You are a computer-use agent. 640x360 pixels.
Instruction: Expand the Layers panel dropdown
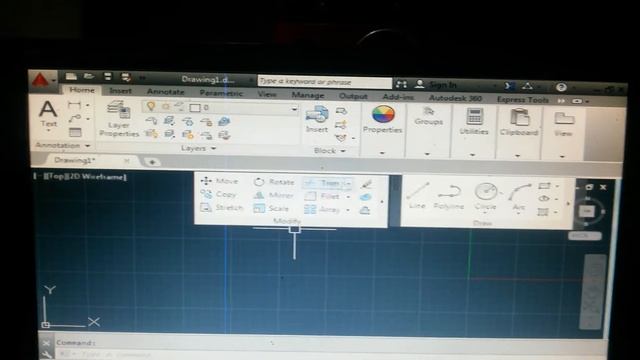(213, 149)
